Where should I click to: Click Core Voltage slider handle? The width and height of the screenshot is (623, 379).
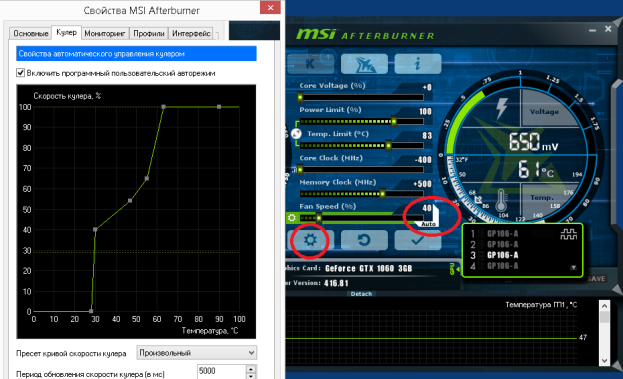point(300,97)
